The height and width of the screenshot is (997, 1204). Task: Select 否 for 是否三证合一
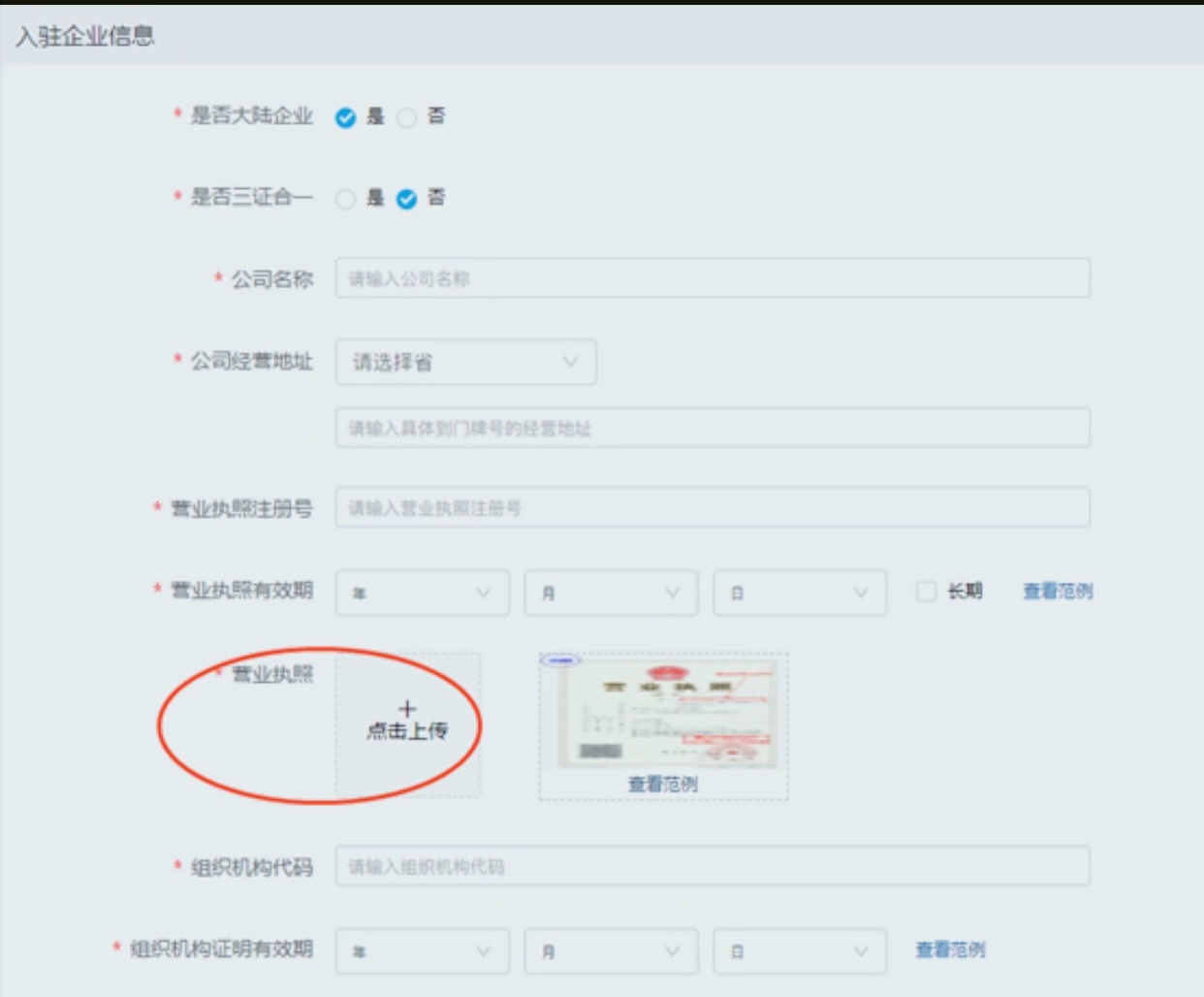click(x=407, y=199)
